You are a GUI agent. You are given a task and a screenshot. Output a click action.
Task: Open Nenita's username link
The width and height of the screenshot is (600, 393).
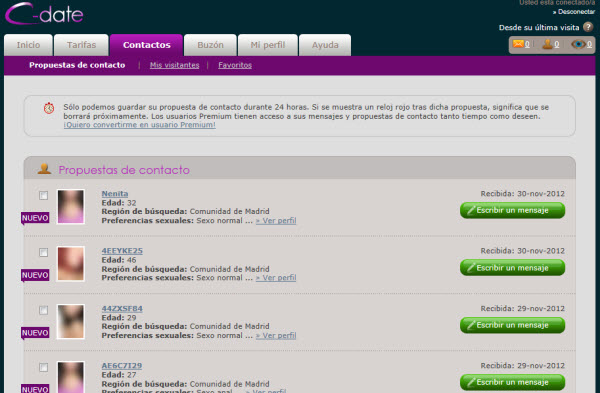coord(115,194)
